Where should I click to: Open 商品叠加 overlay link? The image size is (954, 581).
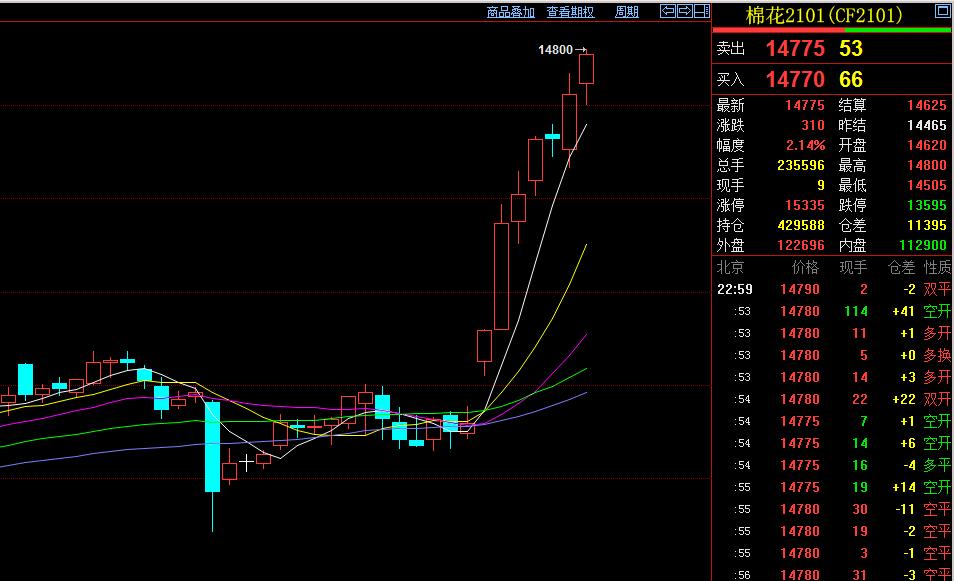(x=510, y=12)
